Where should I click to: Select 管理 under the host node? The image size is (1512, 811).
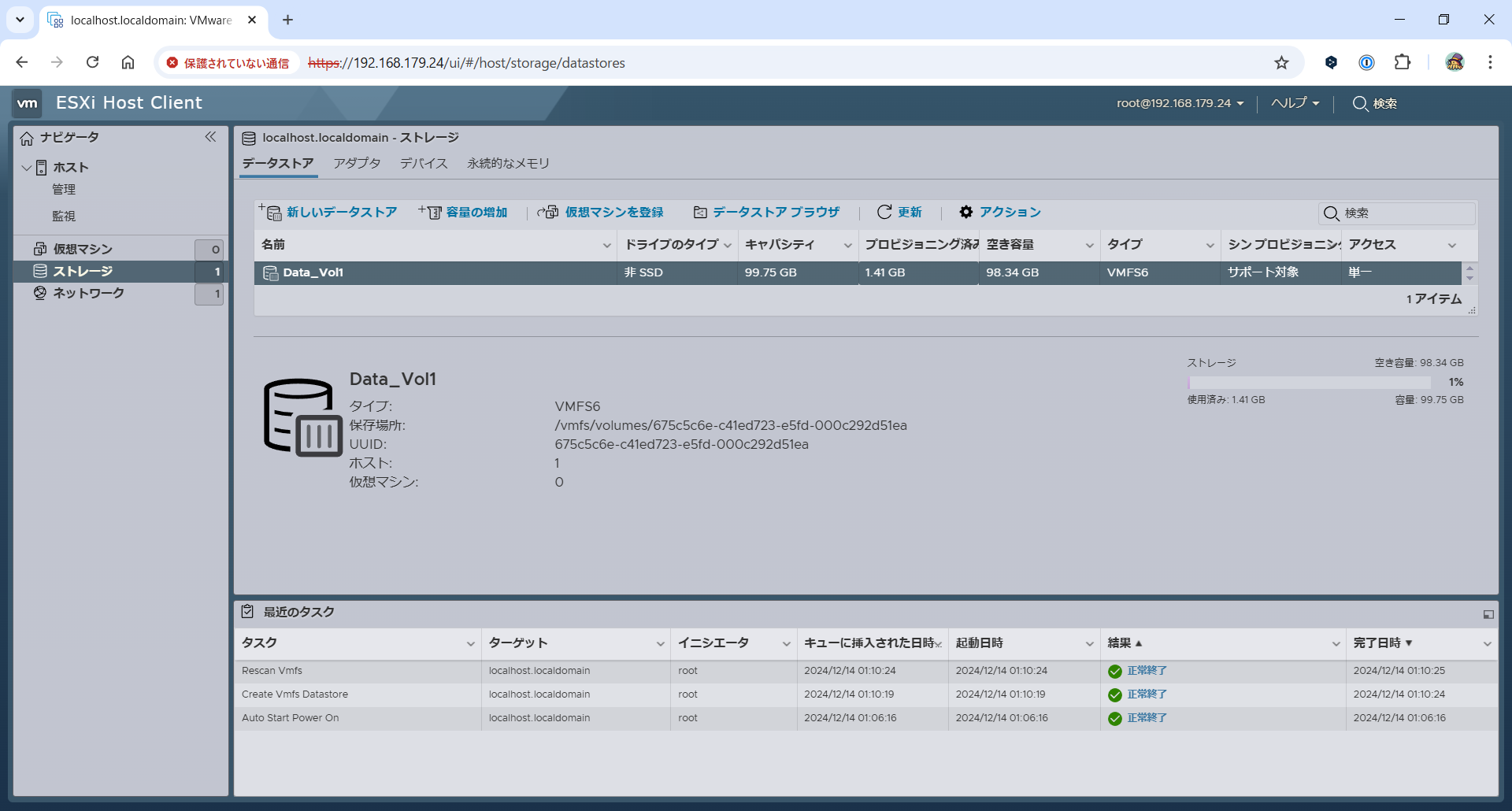click(64, 190)
